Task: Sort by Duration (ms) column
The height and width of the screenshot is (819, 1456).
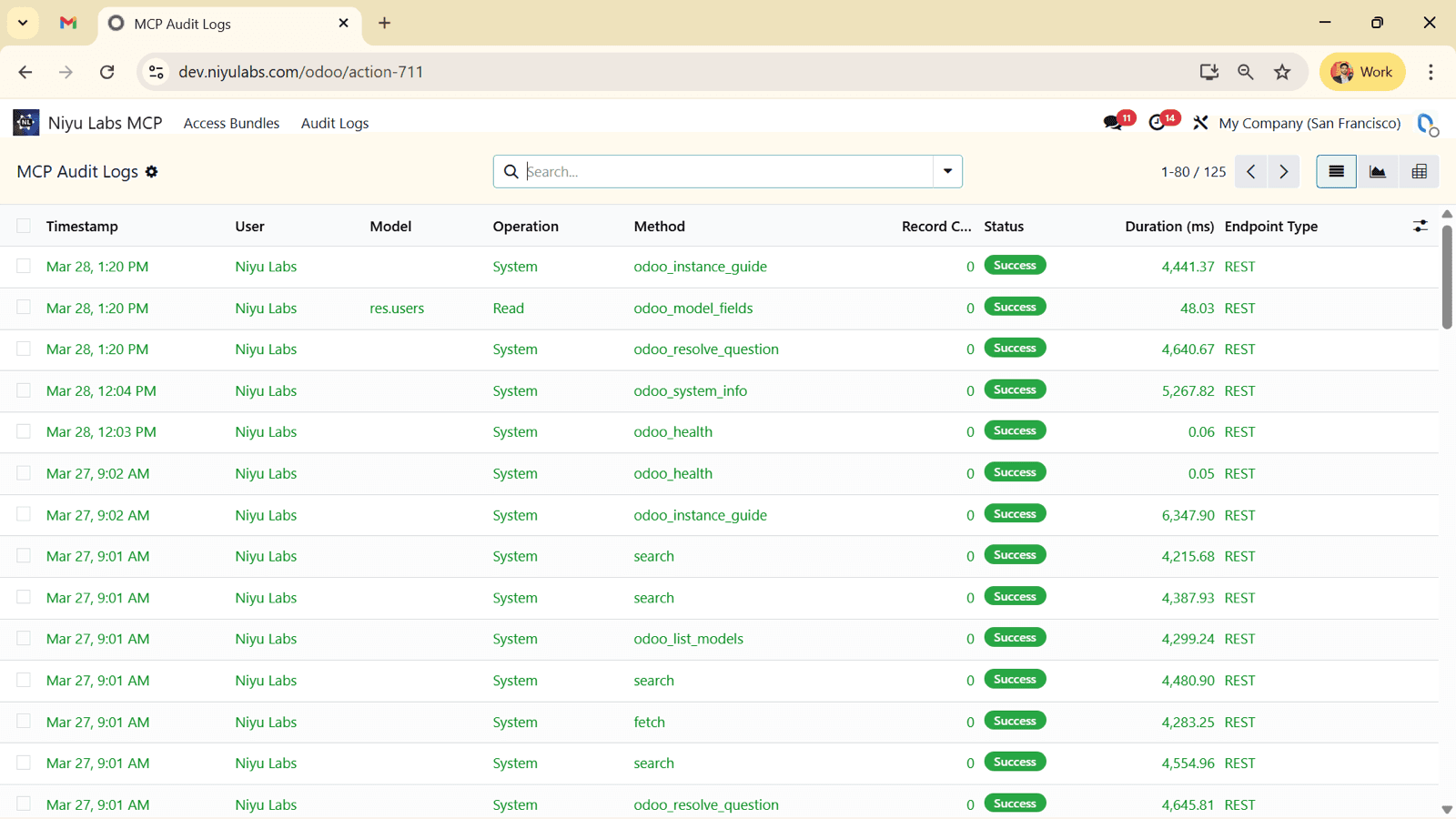Action: pos(1169,226)
